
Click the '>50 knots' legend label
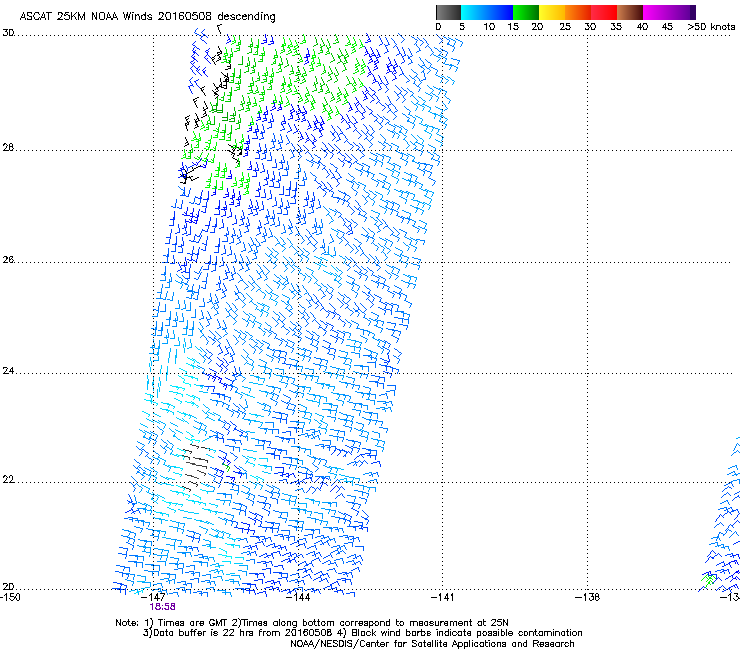click(711, 27)
